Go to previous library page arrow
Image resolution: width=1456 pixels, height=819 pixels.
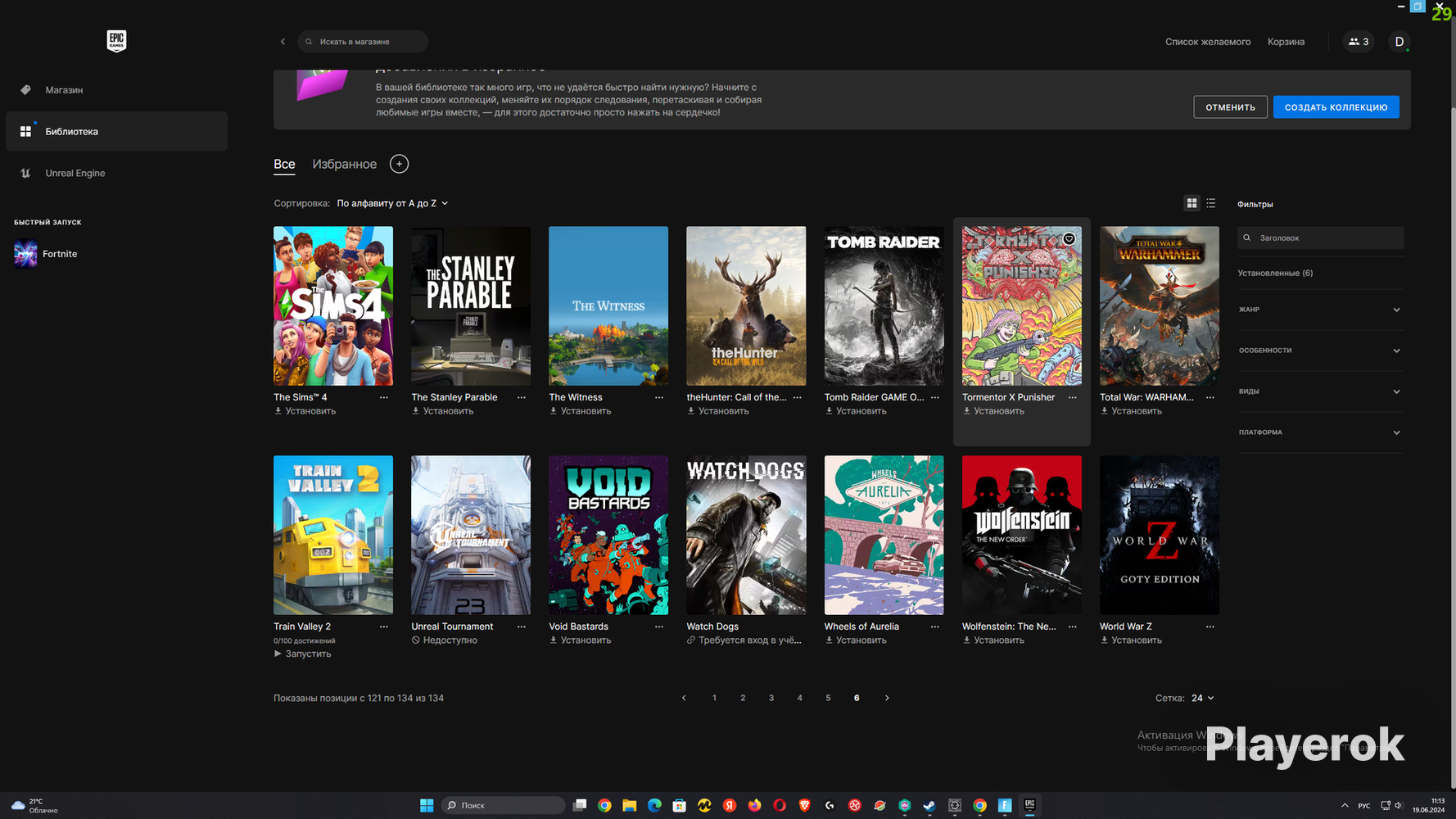point(684,698)
